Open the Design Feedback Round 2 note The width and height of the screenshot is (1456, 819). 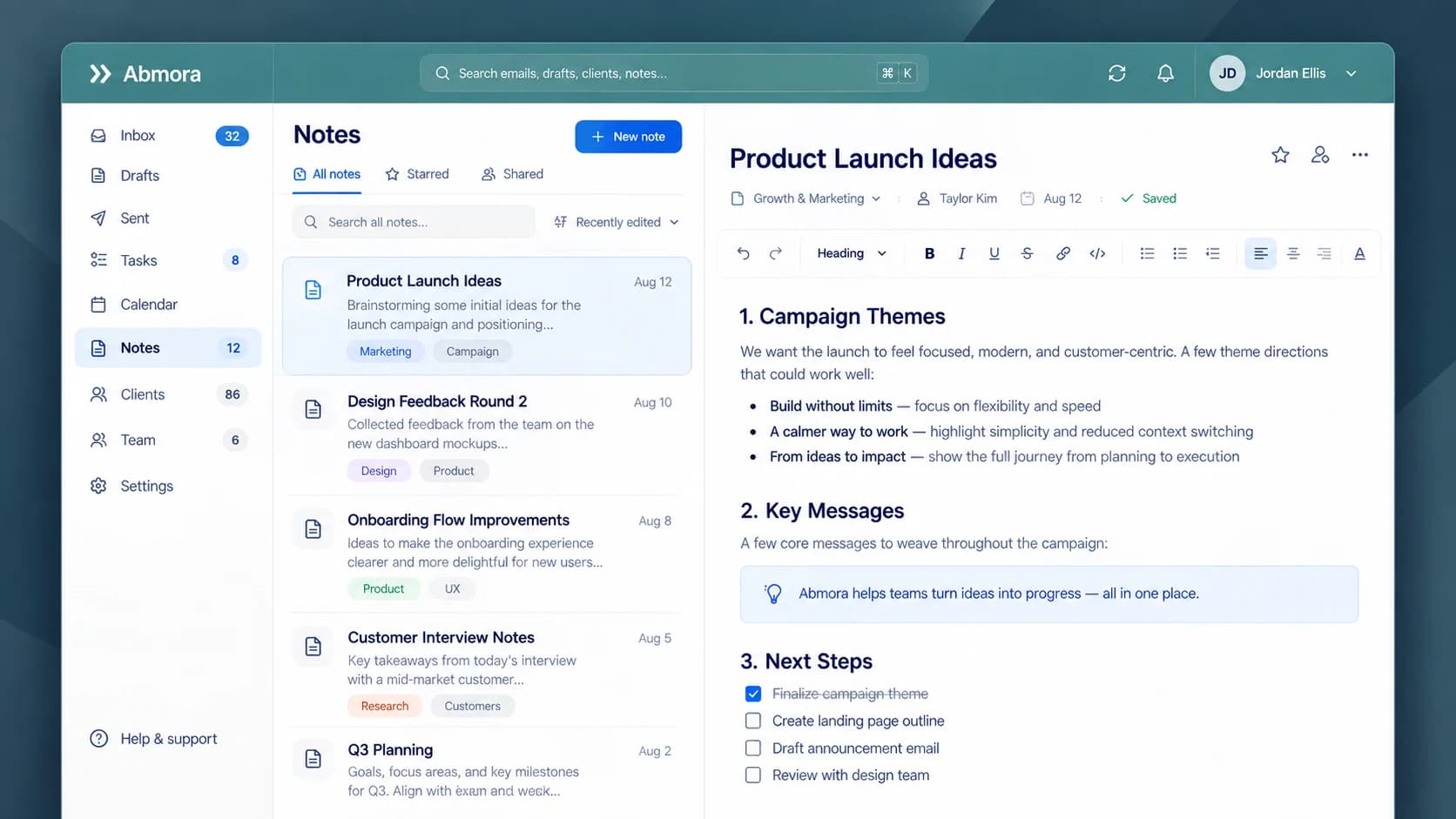pos(487,434)
